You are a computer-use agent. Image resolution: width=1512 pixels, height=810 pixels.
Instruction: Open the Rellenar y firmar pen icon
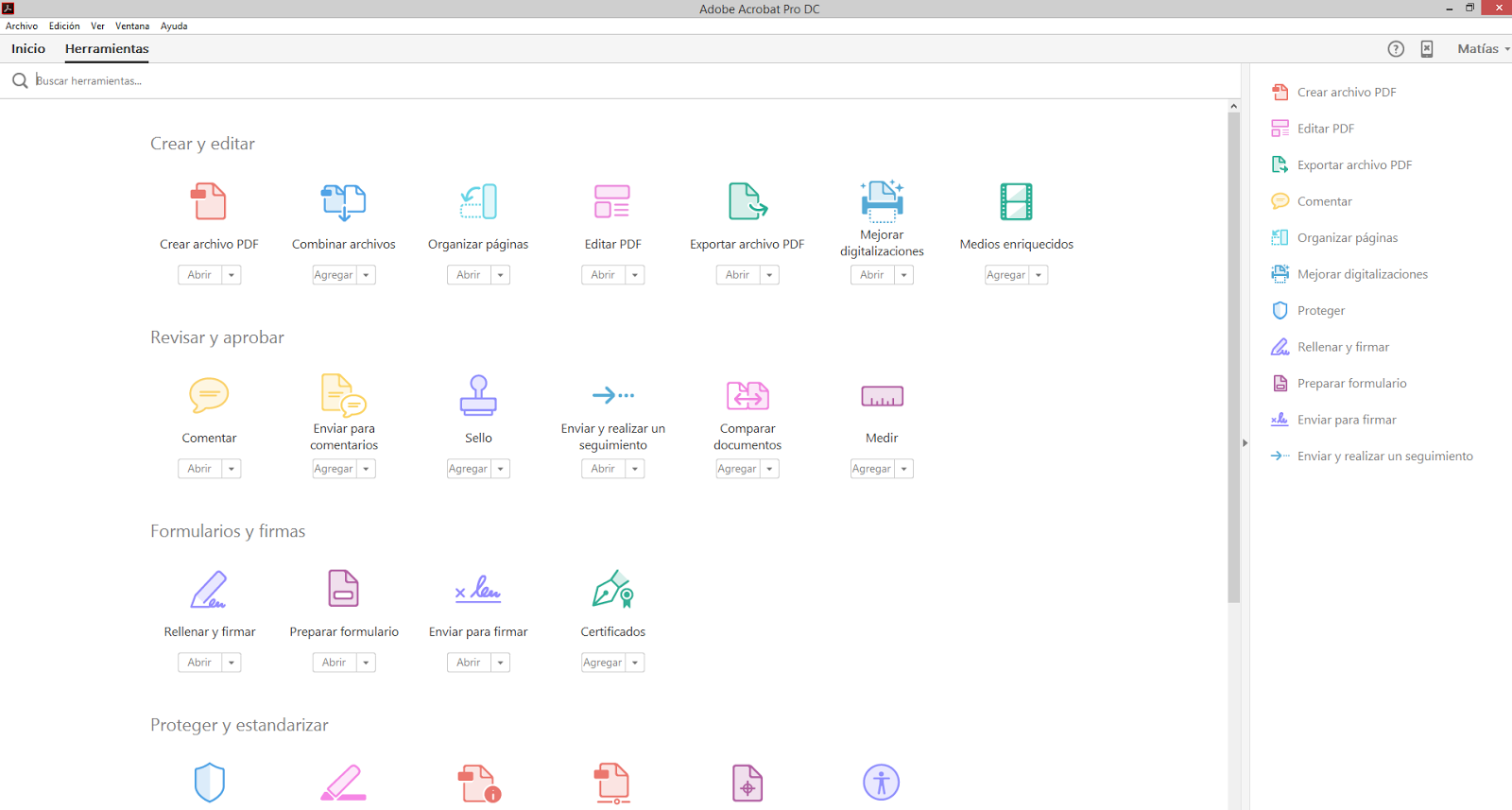[209, 589]
